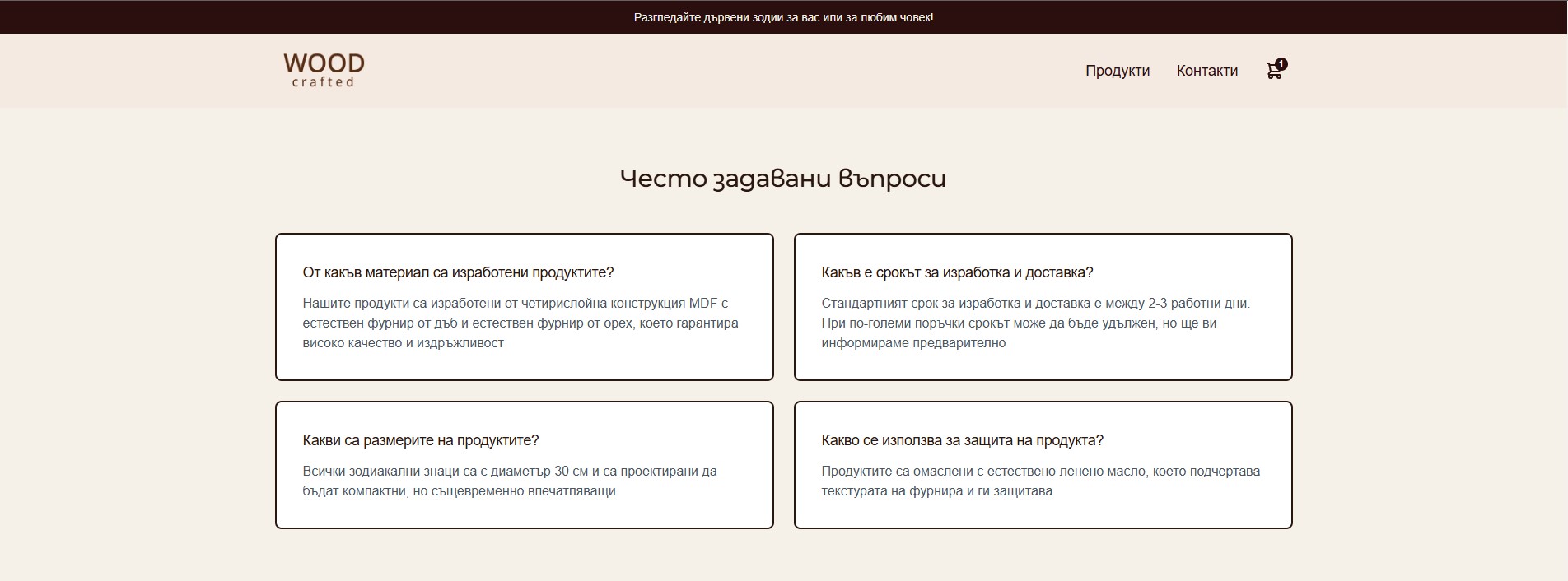Click the question 'От какъв материал са изработени продуктите?'
Image resolution: width=1568 pixels, height=581 pixels.
click(458, 272)
